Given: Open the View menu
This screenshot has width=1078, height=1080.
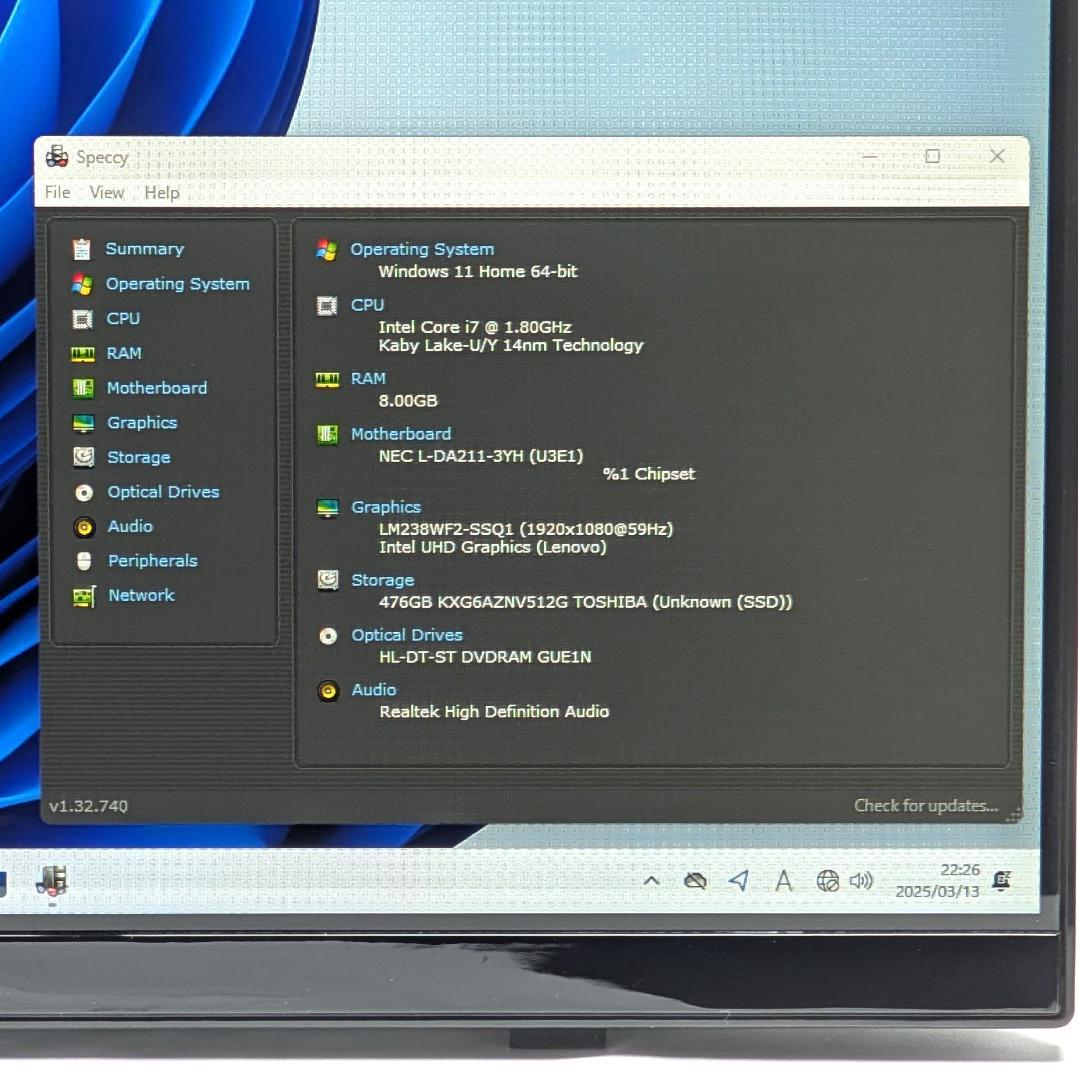Looking at the screenshot, I should 106,192.
